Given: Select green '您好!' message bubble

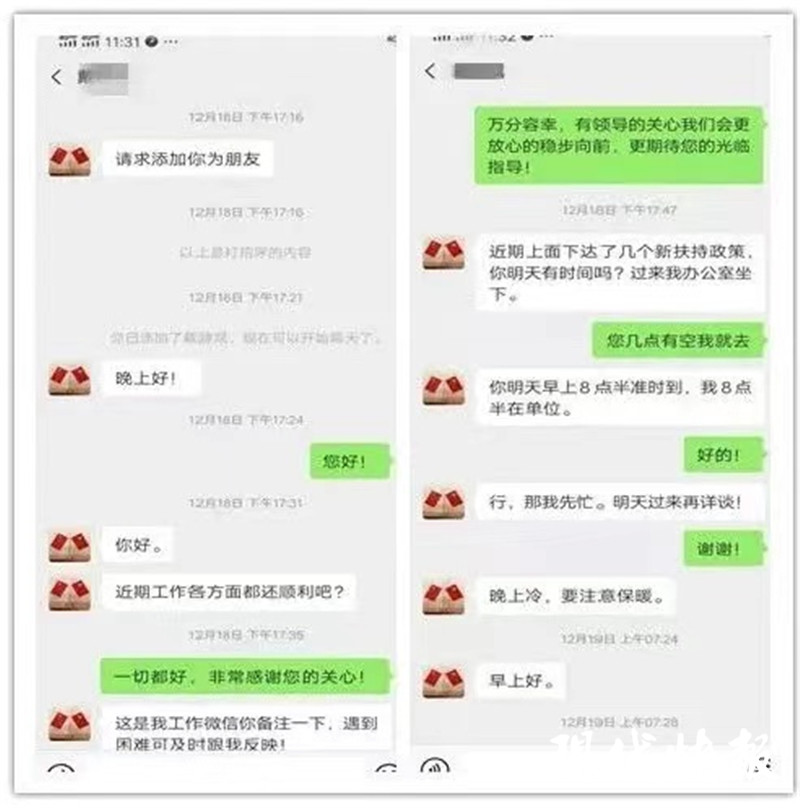Looking at the screenshot, I should pos(349,461).
